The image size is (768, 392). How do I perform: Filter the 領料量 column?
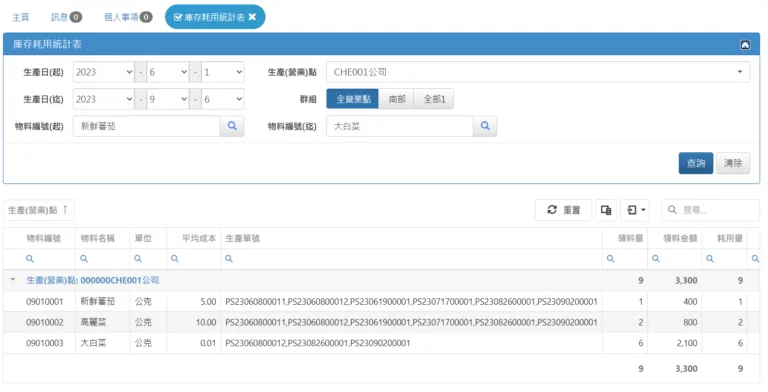(x=610, y=259)
